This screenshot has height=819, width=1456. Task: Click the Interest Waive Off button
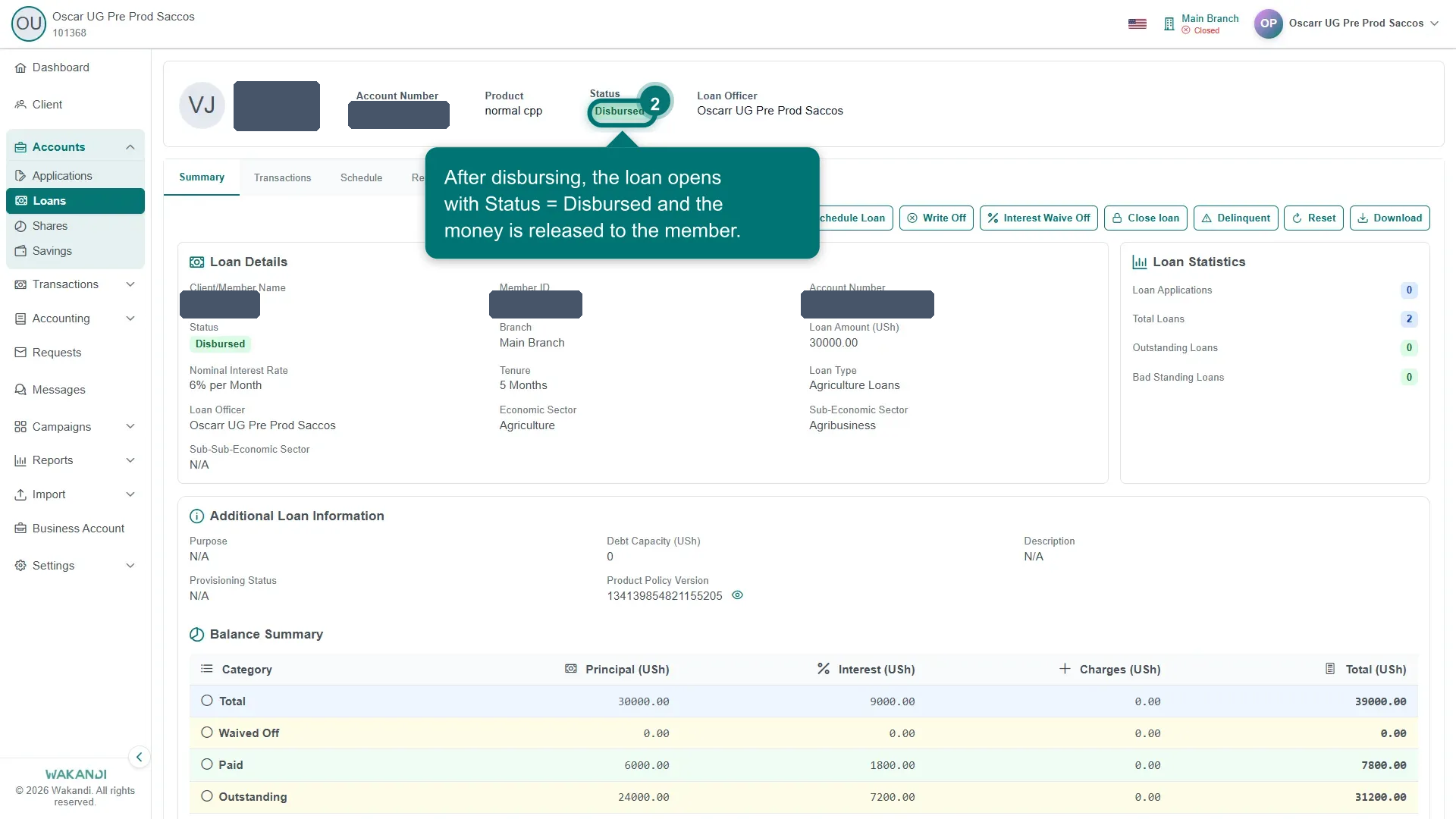[x=1039, y=218]
